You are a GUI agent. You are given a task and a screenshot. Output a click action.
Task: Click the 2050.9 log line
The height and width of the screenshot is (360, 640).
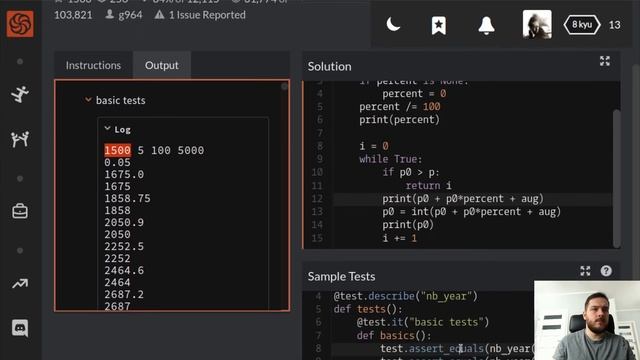click(x=124, y=222)
